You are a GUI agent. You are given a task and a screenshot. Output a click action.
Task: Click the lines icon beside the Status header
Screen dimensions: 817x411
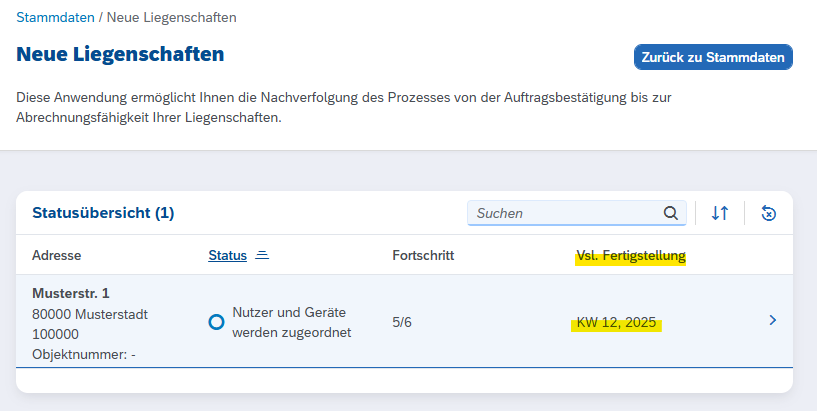coord(262,255)
